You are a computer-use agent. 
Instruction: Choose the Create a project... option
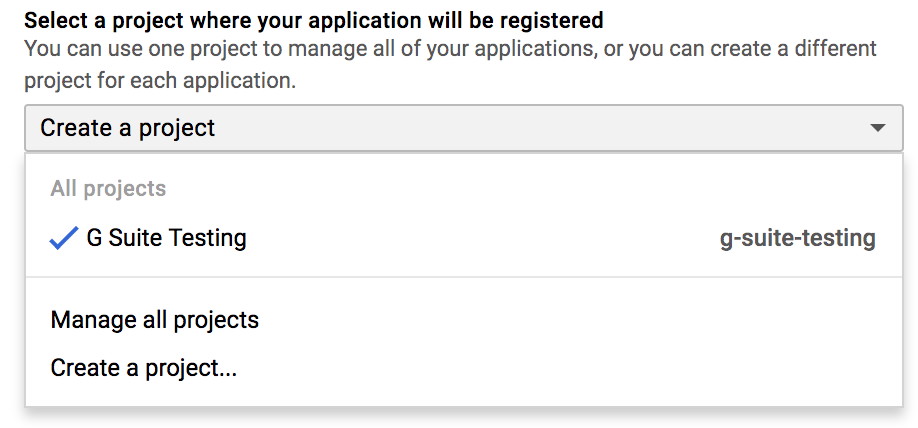pos(143,368)
